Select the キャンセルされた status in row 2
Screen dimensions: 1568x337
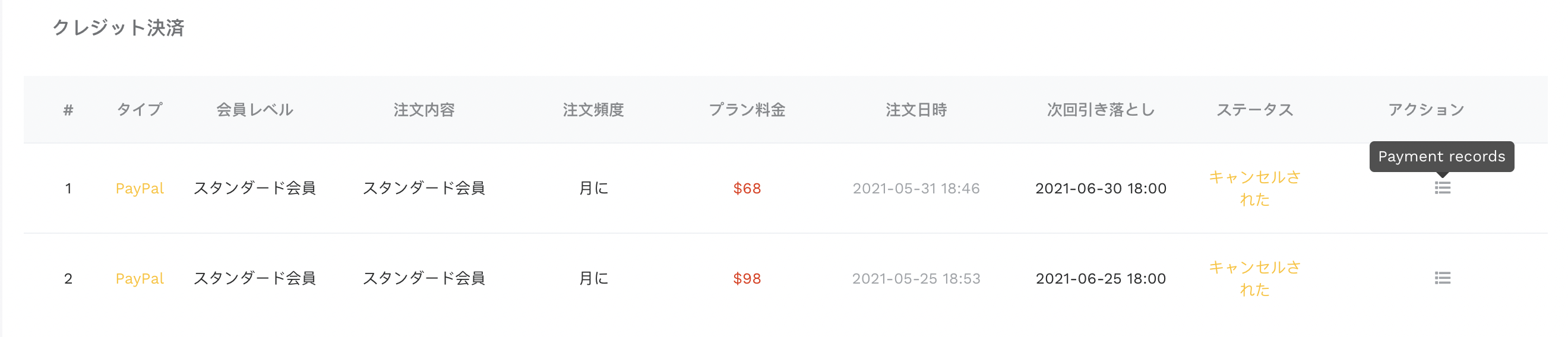tap(1254, 278)
